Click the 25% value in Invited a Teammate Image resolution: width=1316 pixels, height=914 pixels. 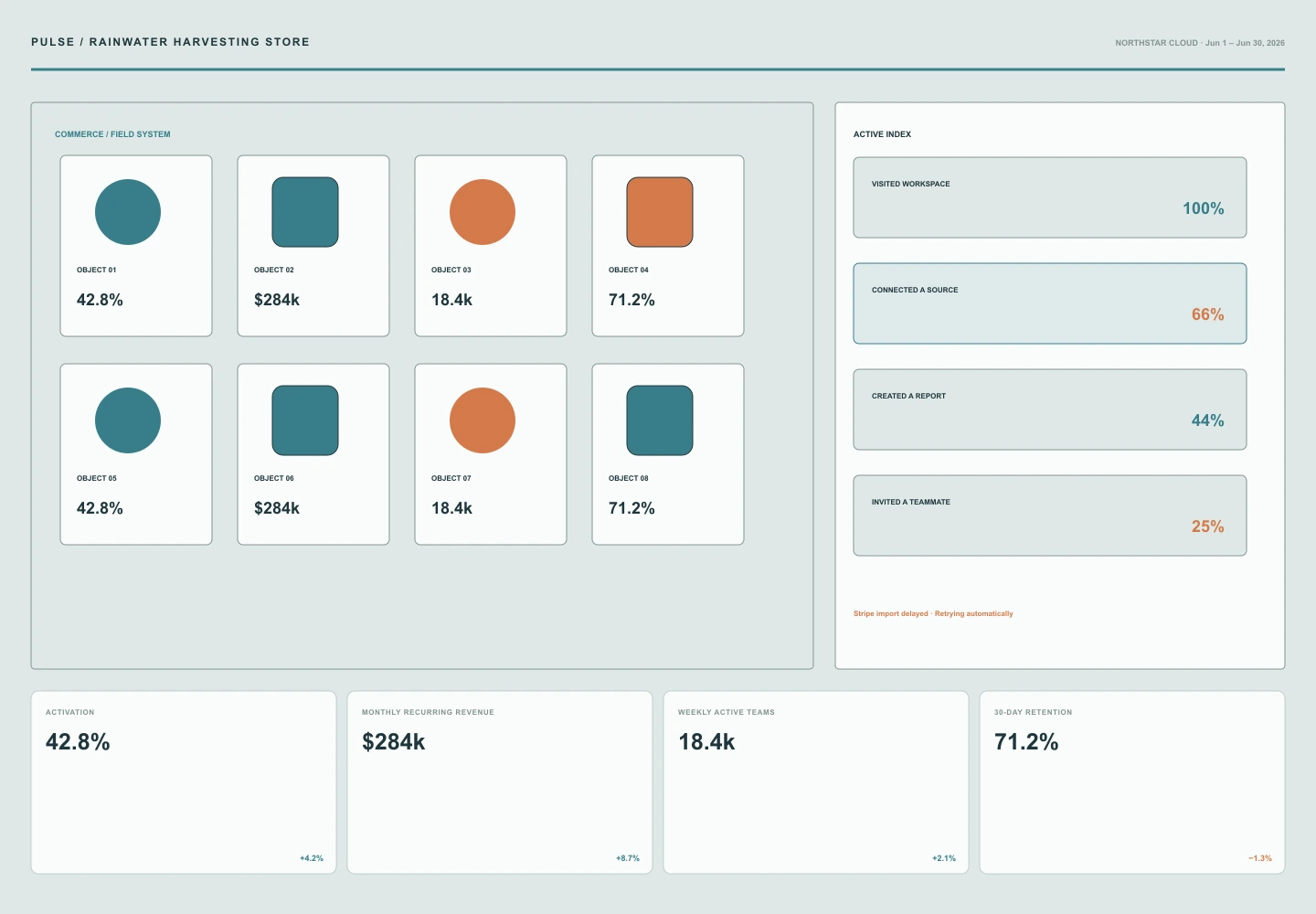click(1207, 526)
